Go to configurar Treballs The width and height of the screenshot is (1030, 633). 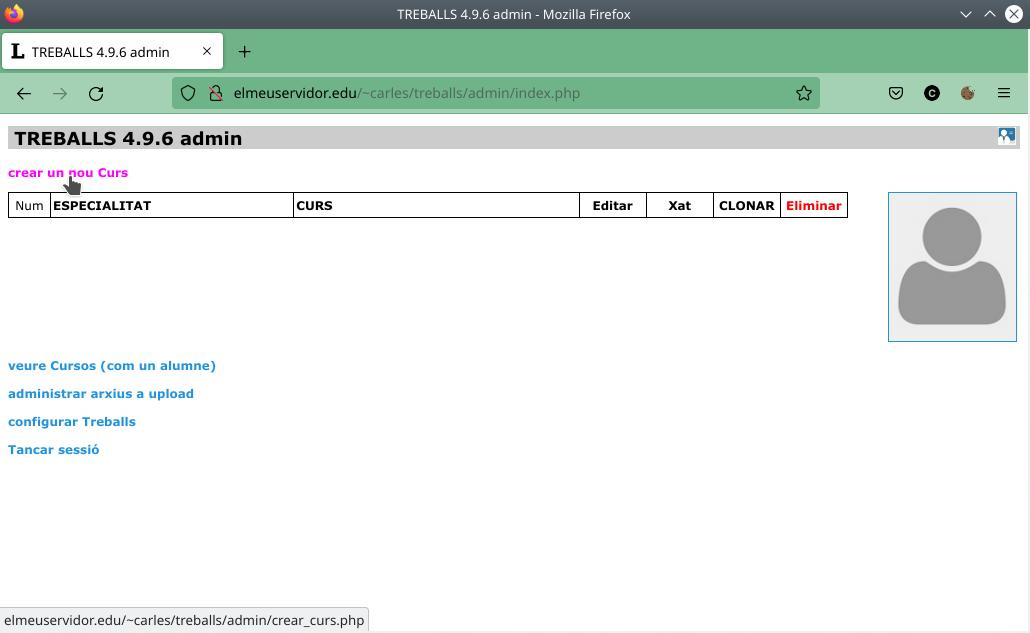(72, 422)
